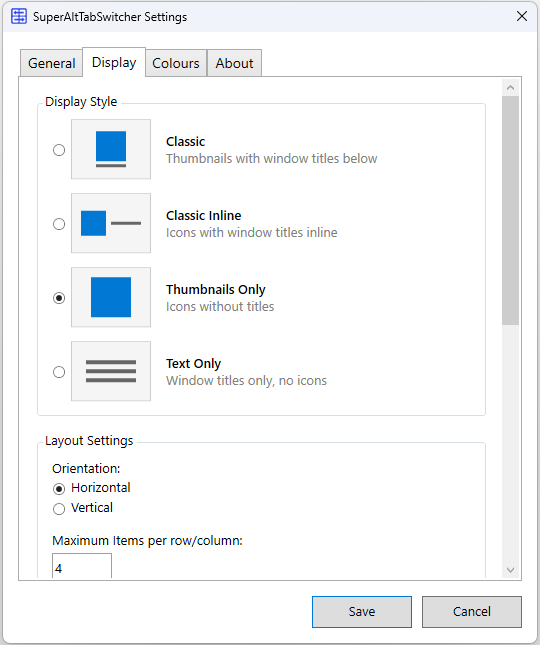Open the Display tab
This screenshot has width=540, height=645.
click(x=114, y=63)
